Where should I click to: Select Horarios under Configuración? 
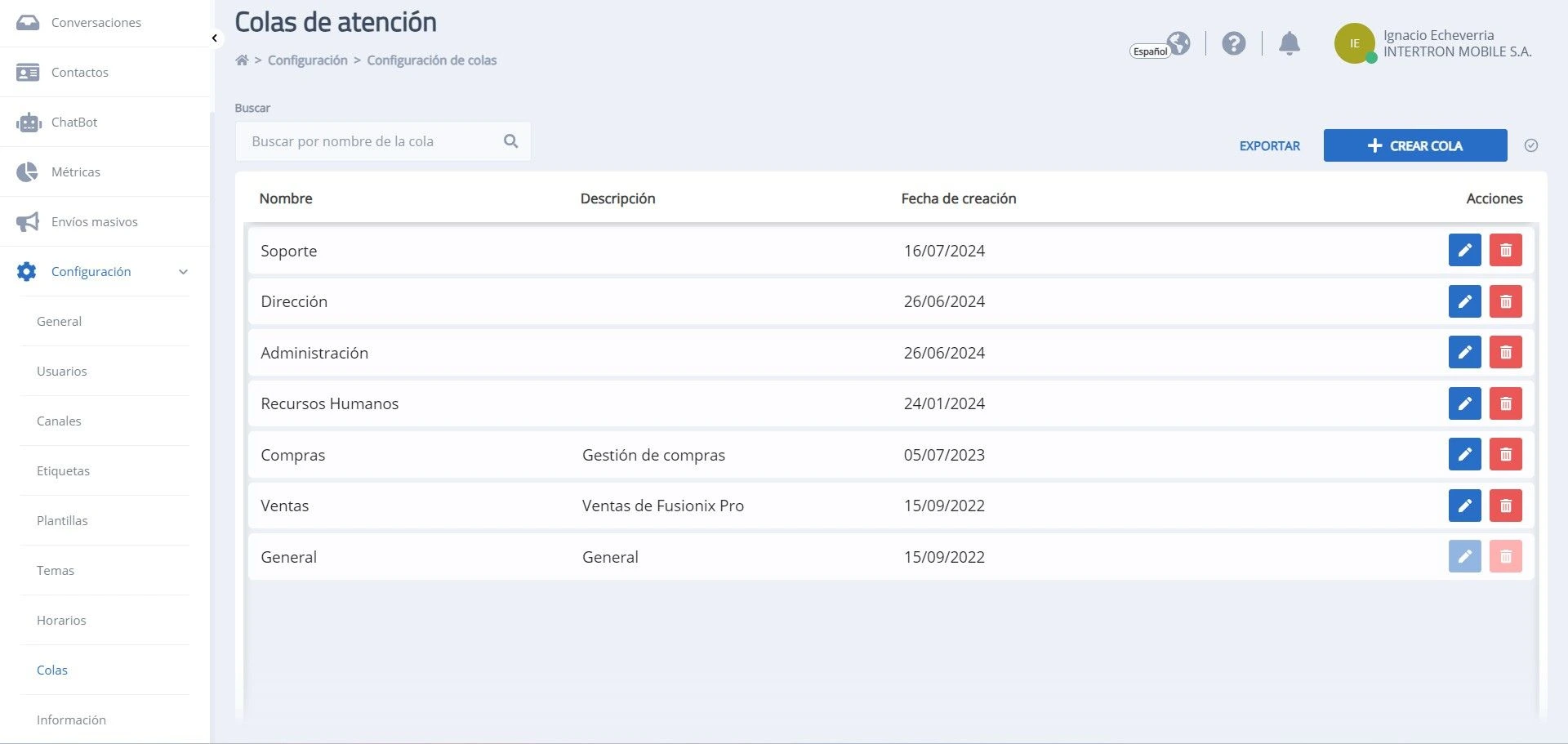pos(61,621)
